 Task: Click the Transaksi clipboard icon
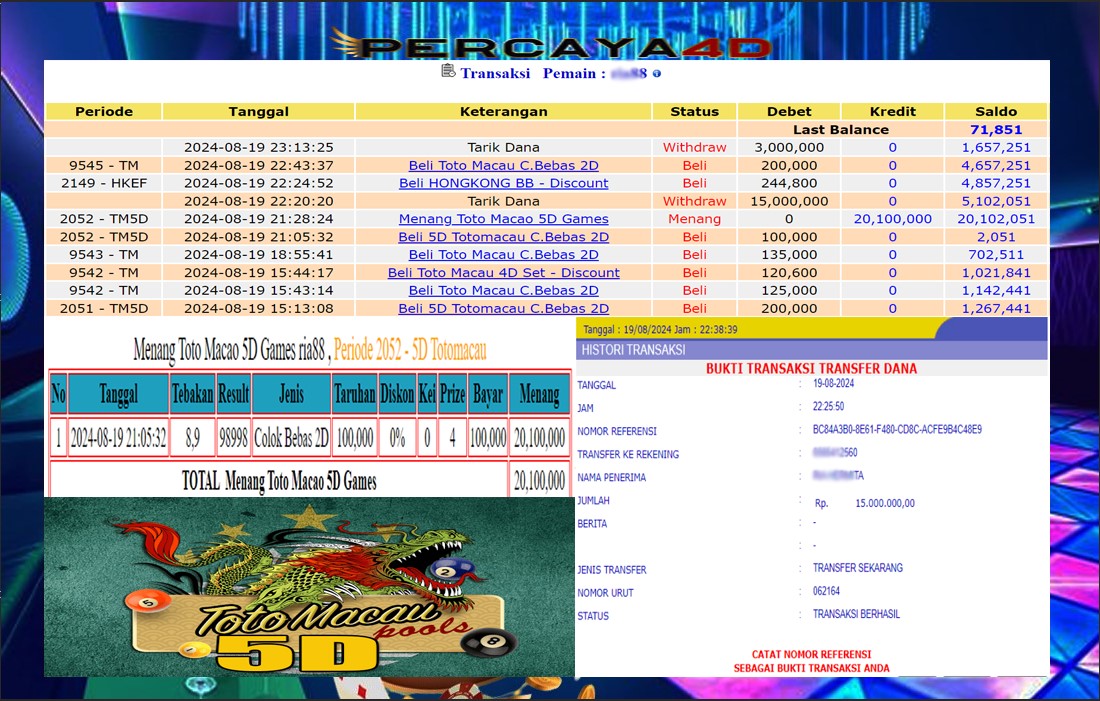coord(448,72)
